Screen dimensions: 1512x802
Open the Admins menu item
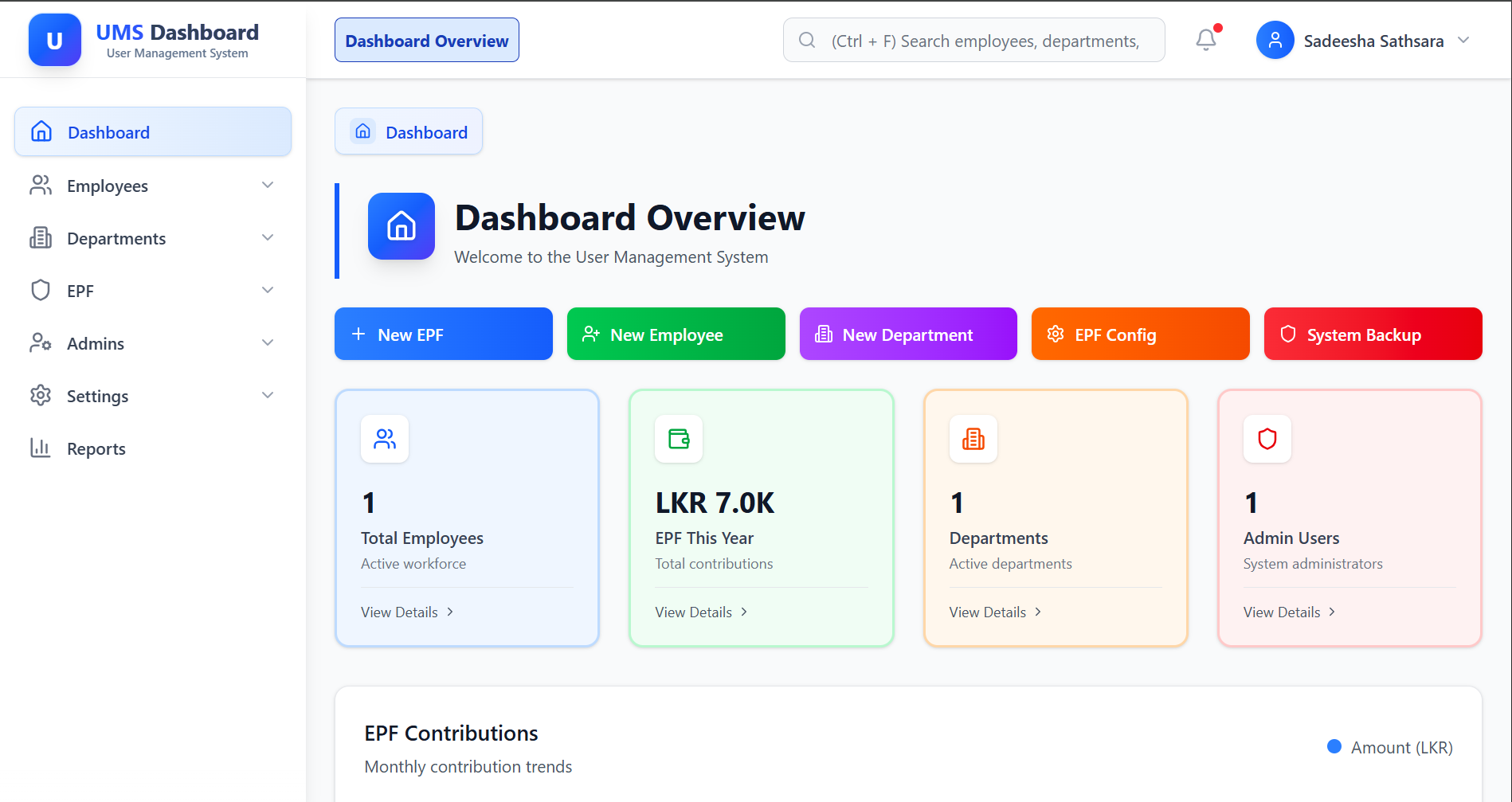[x=153, y=342]
